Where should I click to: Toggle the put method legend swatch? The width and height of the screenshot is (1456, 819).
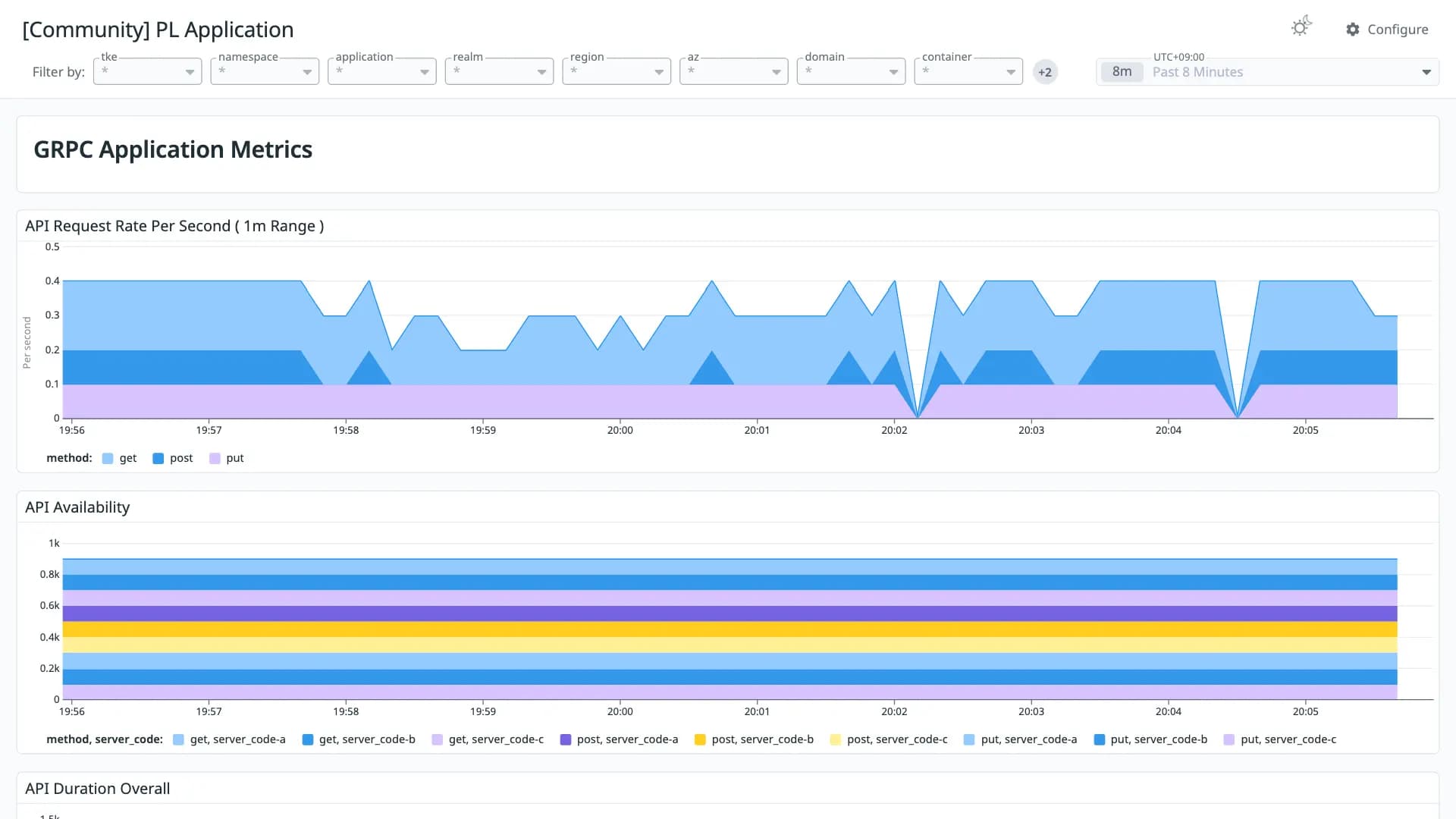[x=215, y=458]
